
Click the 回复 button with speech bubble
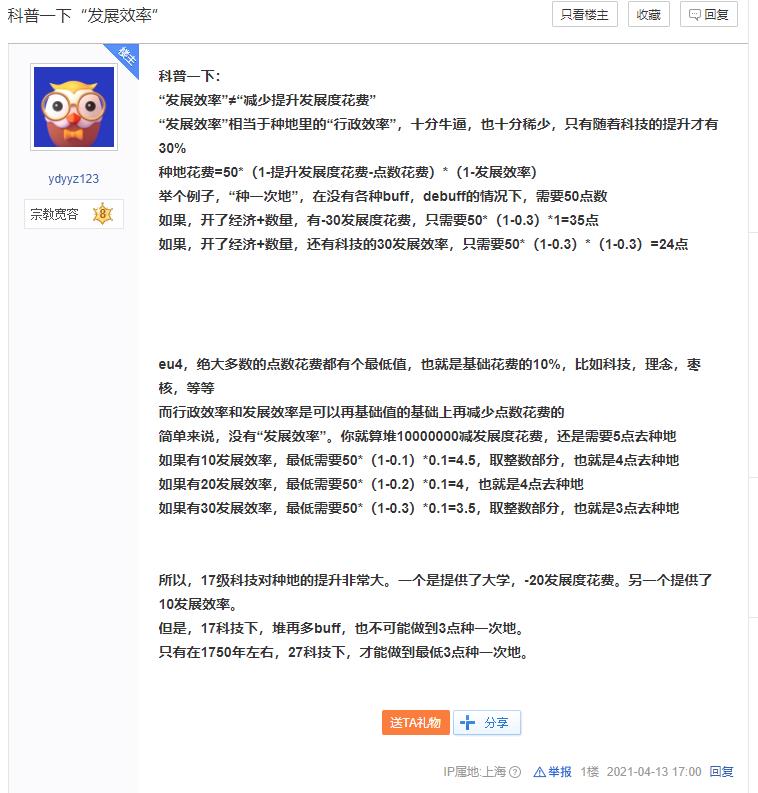708,15
